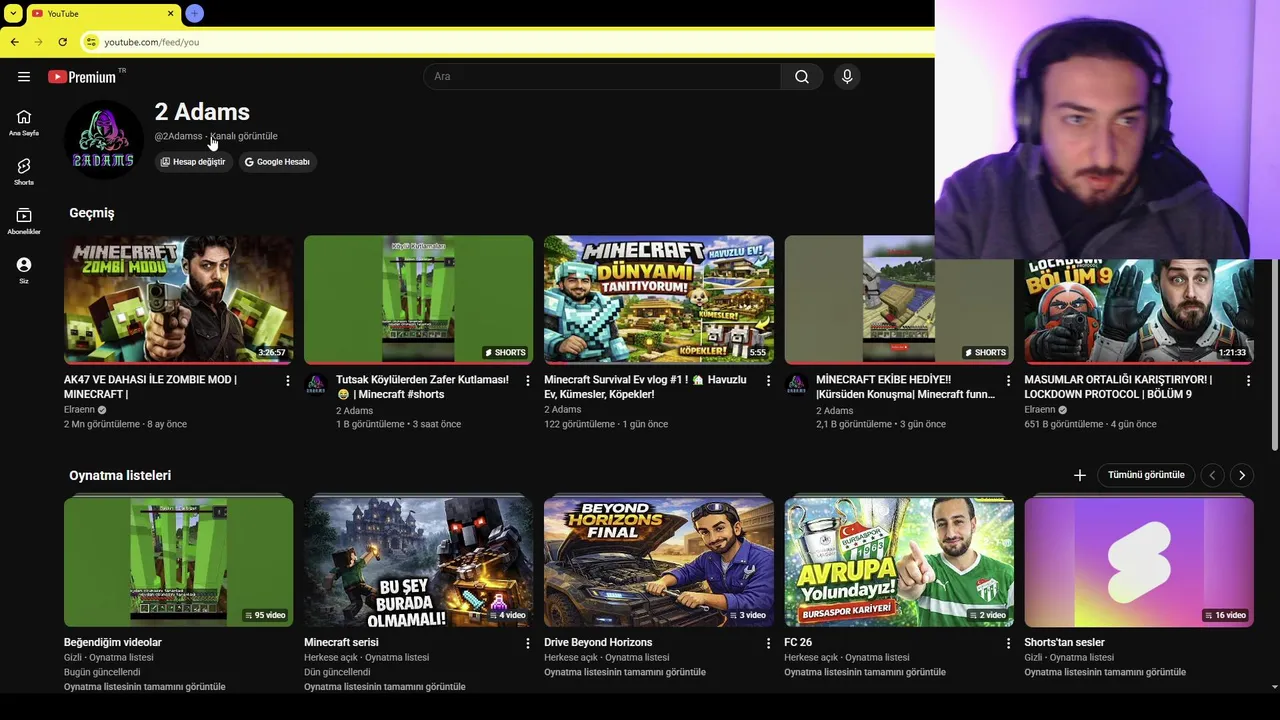Image resolution: width=1280 pixels, height=720 pixels.
Task: Open Lockdown Protocol Bölüm 9 thumbnail
Action: (1139, 311)
